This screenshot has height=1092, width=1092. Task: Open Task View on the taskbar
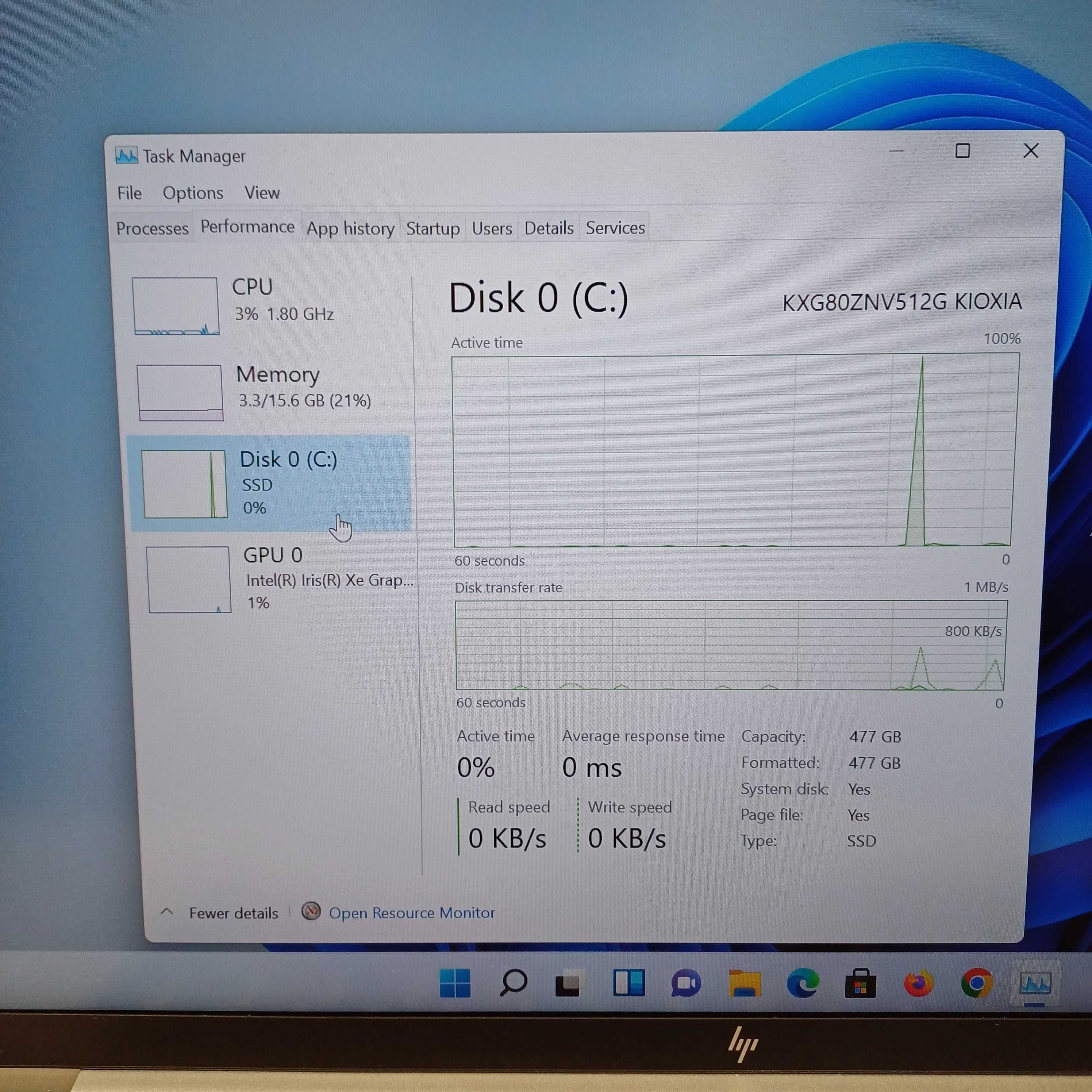[570, 984]
